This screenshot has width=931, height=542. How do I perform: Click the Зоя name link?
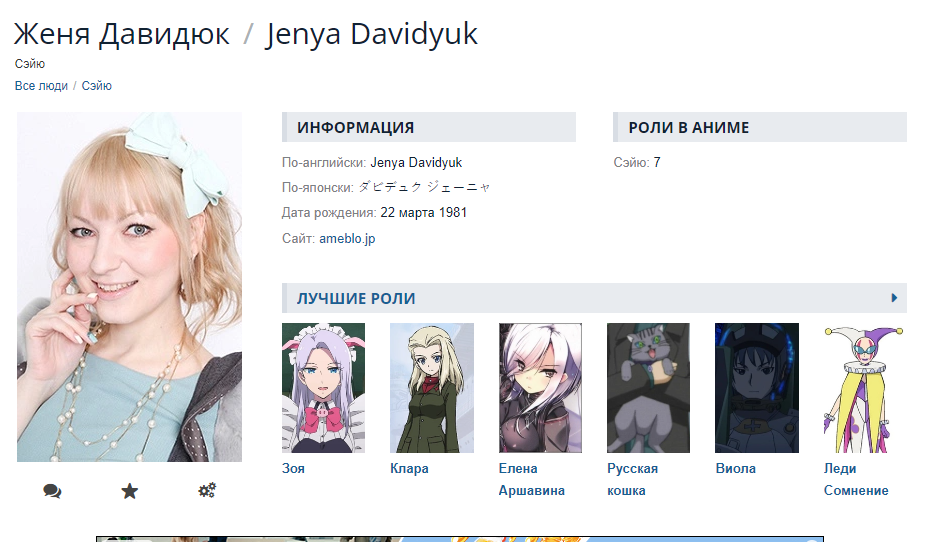coord(294,468)
